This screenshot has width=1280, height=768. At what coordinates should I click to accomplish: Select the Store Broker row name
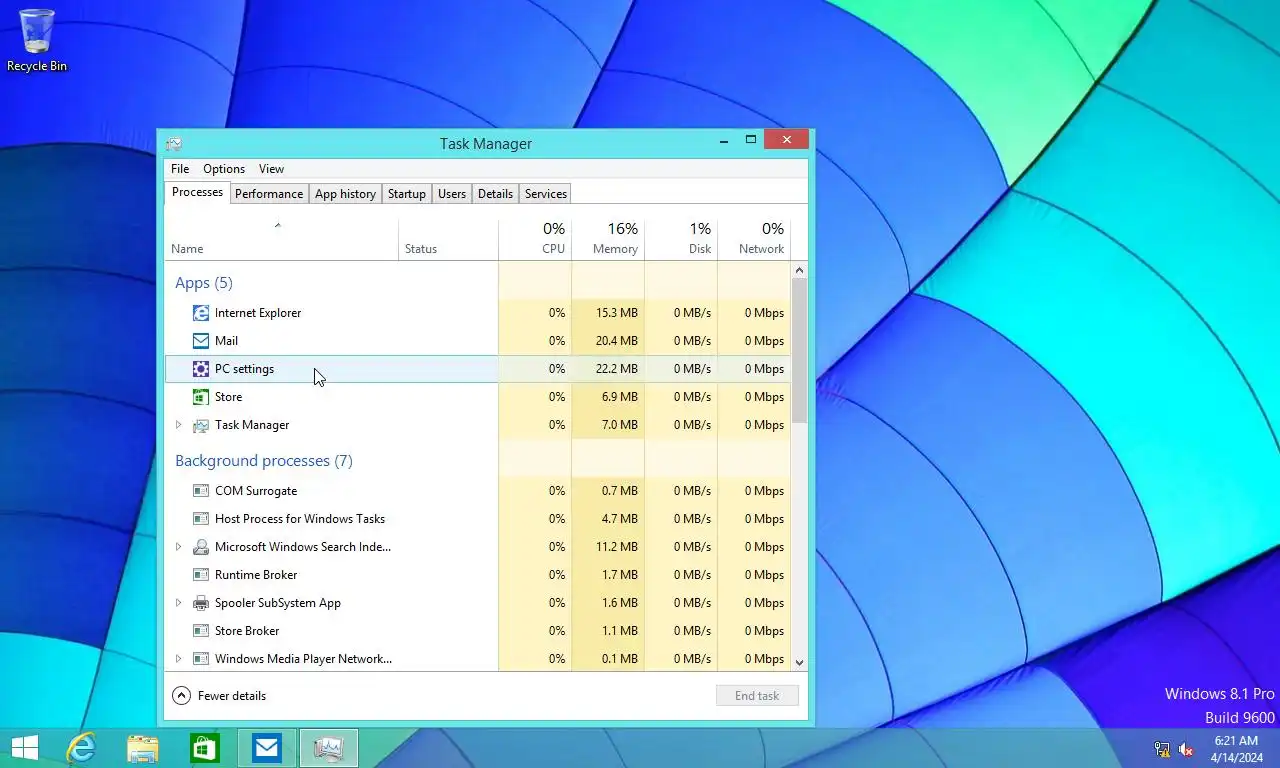[247, 631]
